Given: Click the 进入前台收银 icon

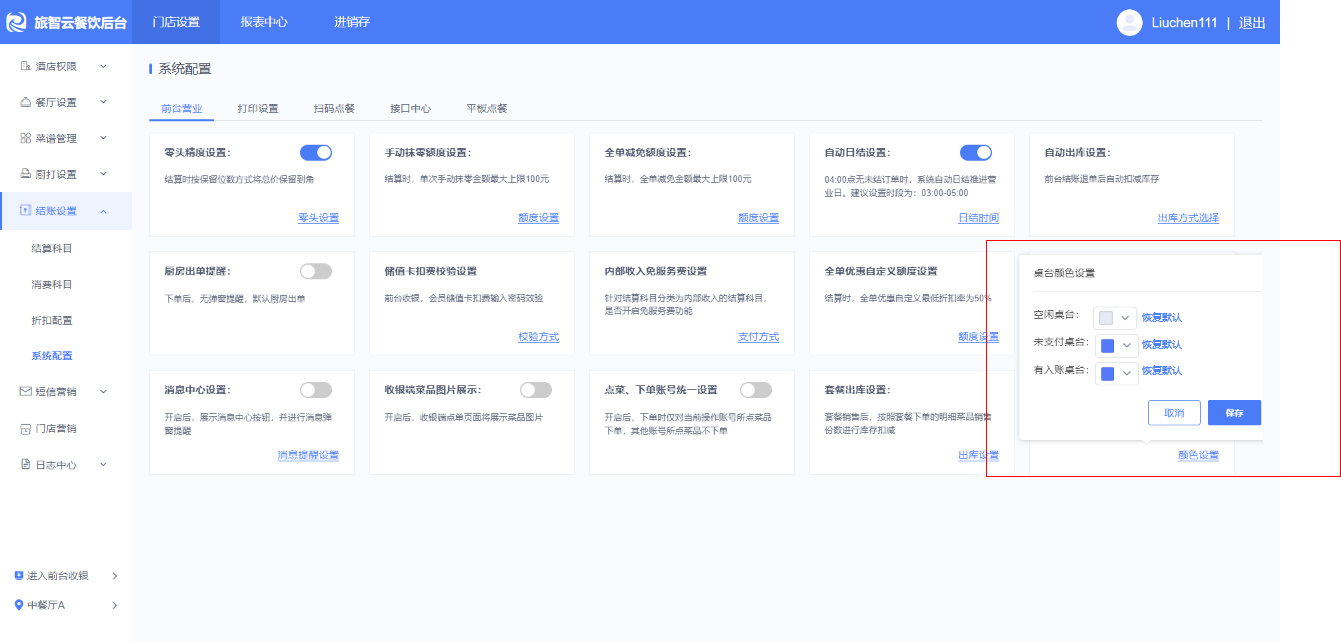Looking at the screenshot, I should click(x=19, y=576).
